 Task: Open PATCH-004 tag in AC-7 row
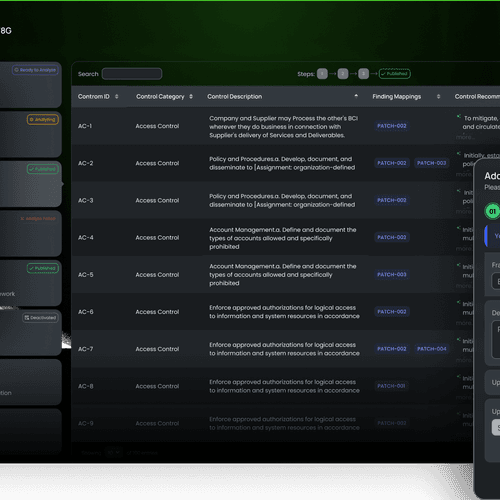432,349
